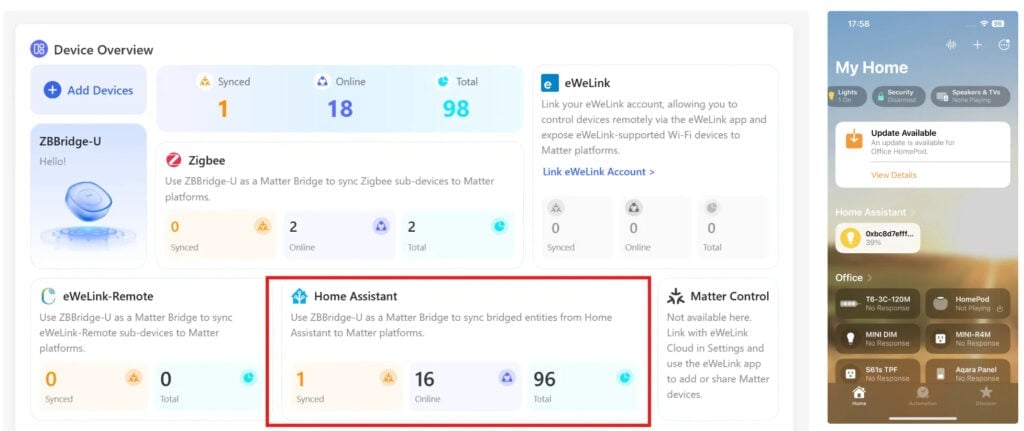Click the top summary Synced icon
This screenshot has width=1024, height=431.
[205, 82]
